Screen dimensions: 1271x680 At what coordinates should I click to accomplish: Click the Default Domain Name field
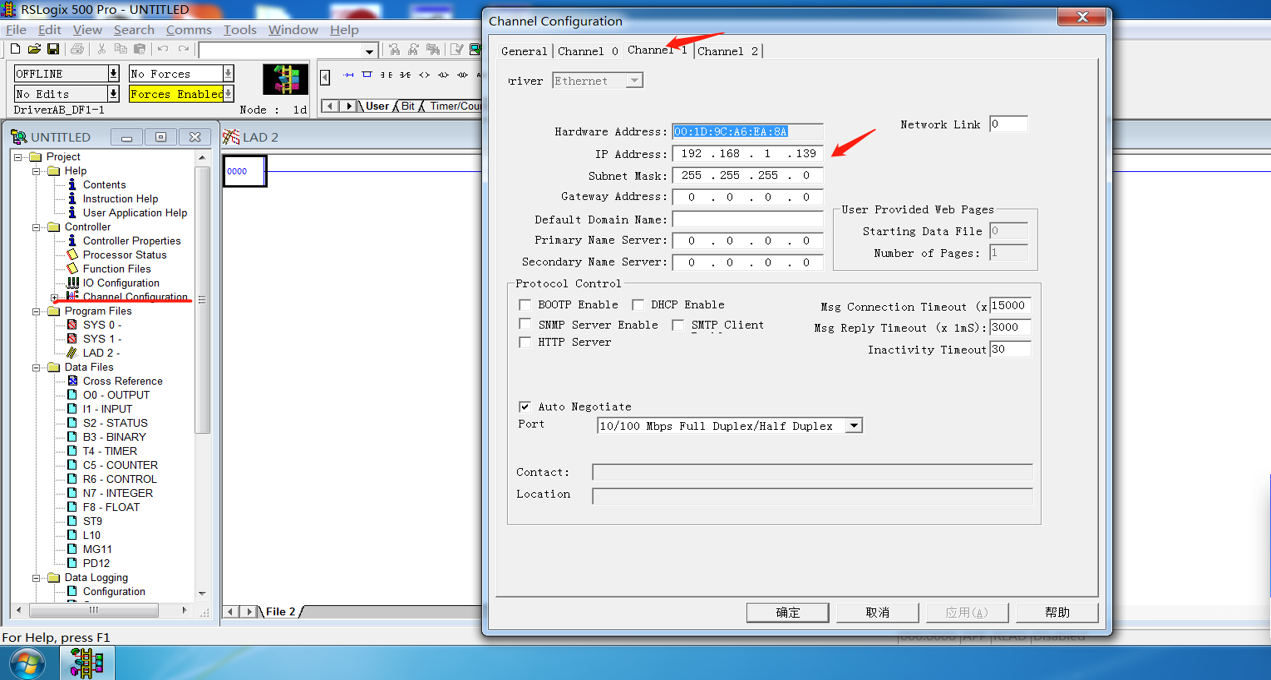747,219
